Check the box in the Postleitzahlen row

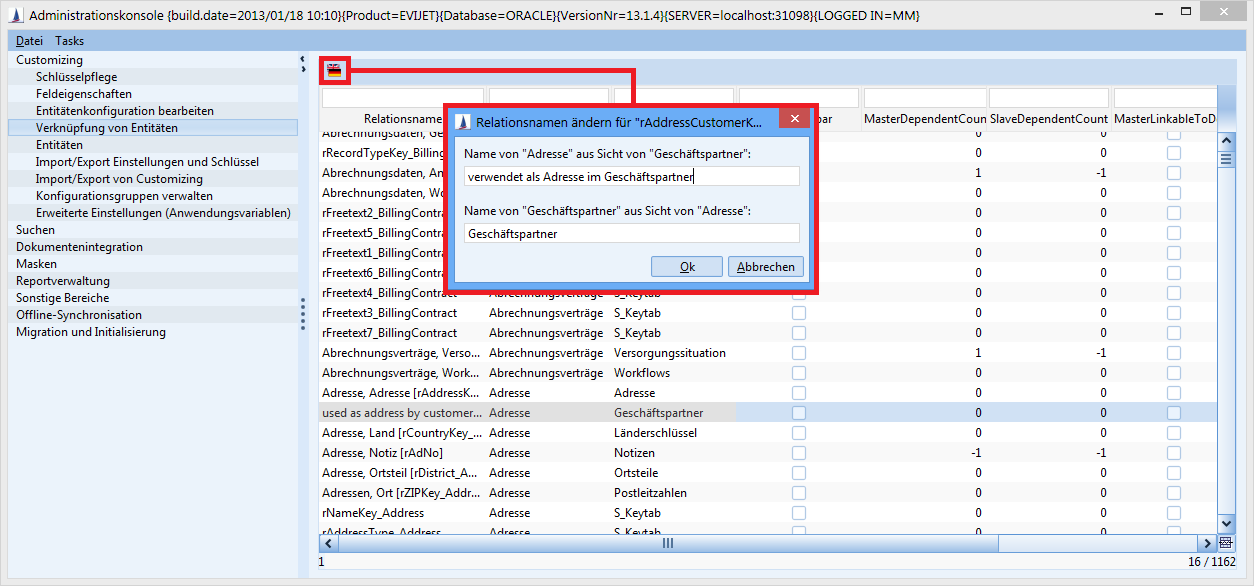(x=799, y=493)
